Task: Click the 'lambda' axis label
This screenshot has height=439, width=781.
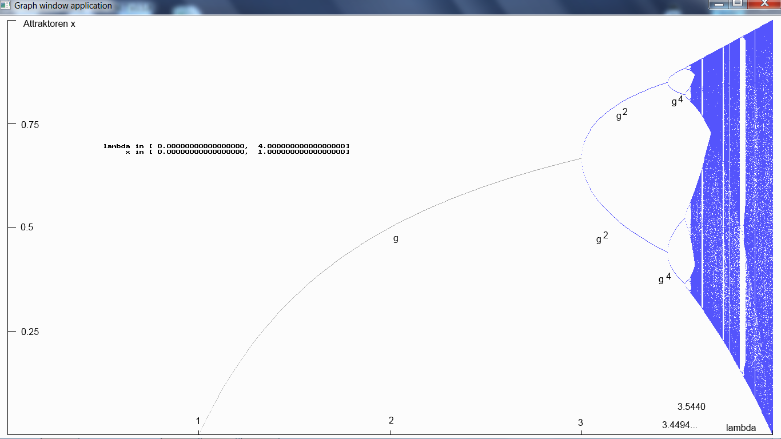Action: 741,428
